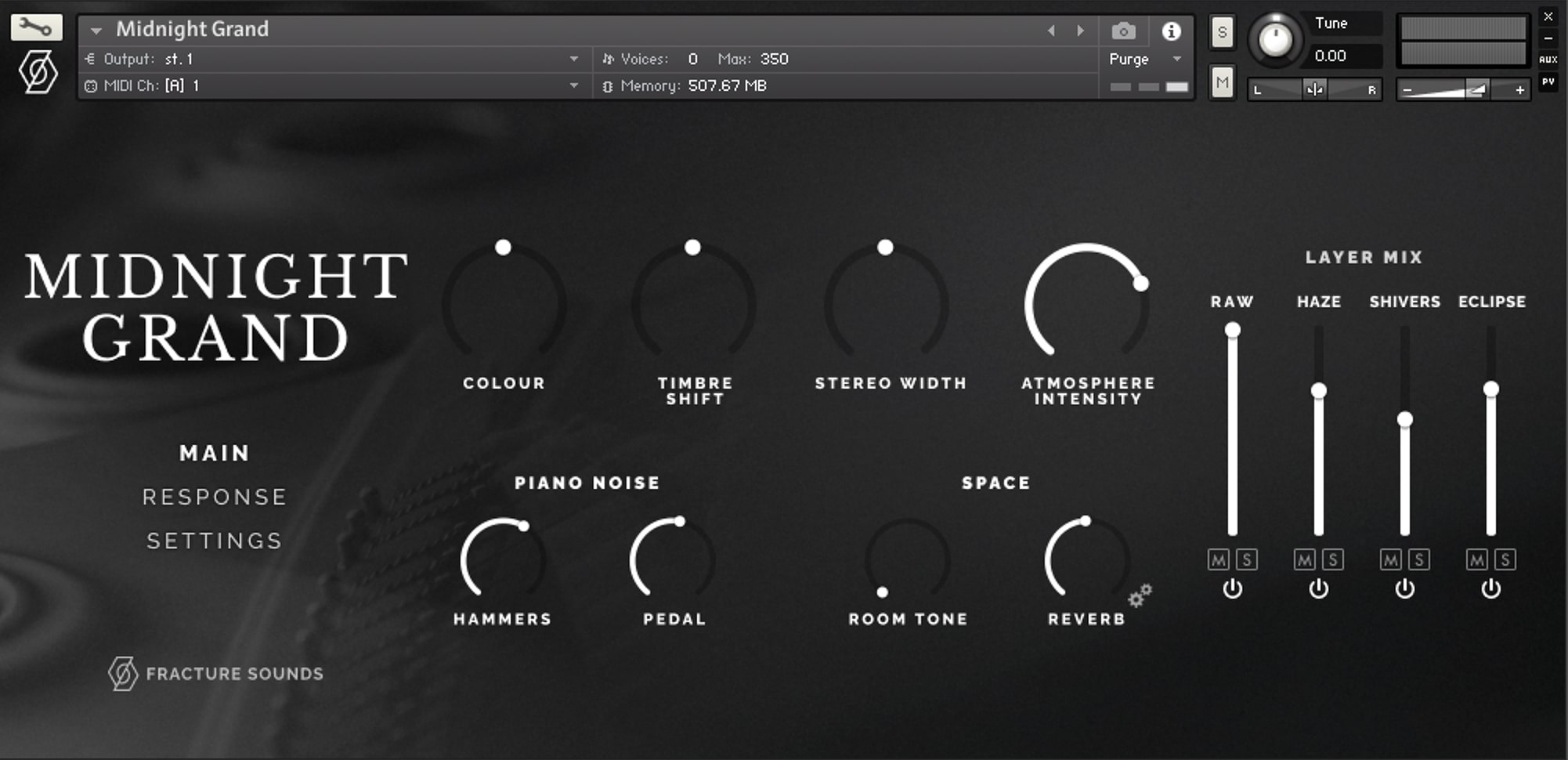Open reverb settings gear icon
1568x760 pixels.
(x=1140, y=595)
